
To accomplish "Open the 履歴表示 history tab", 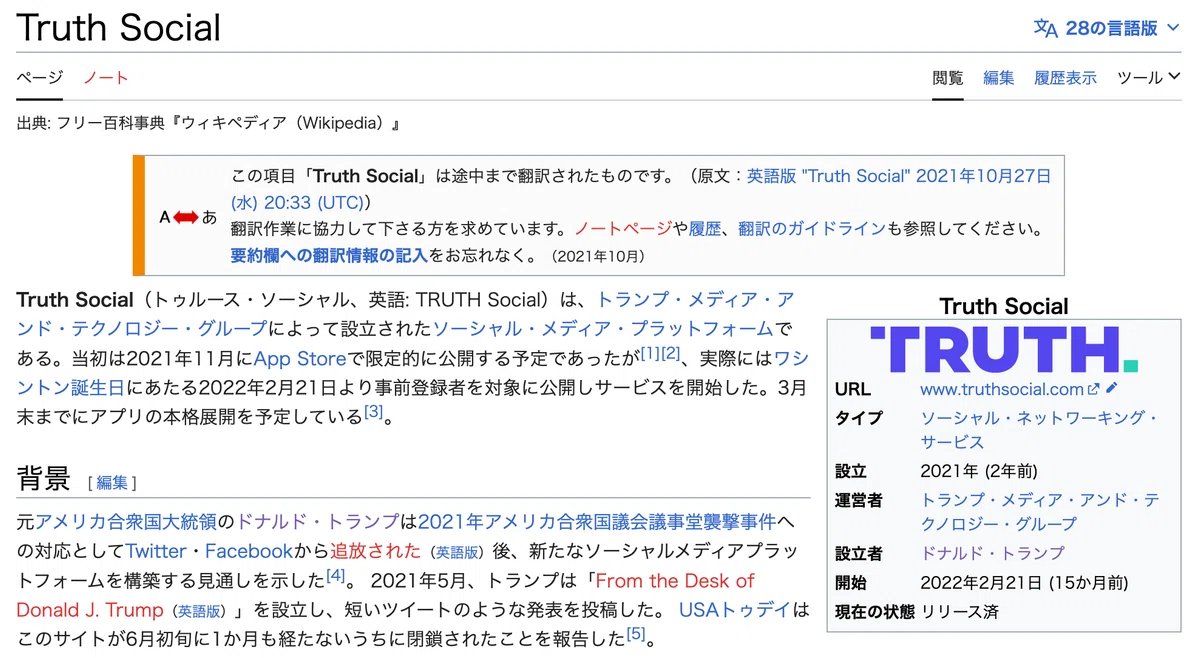I will coord(1065,77).
